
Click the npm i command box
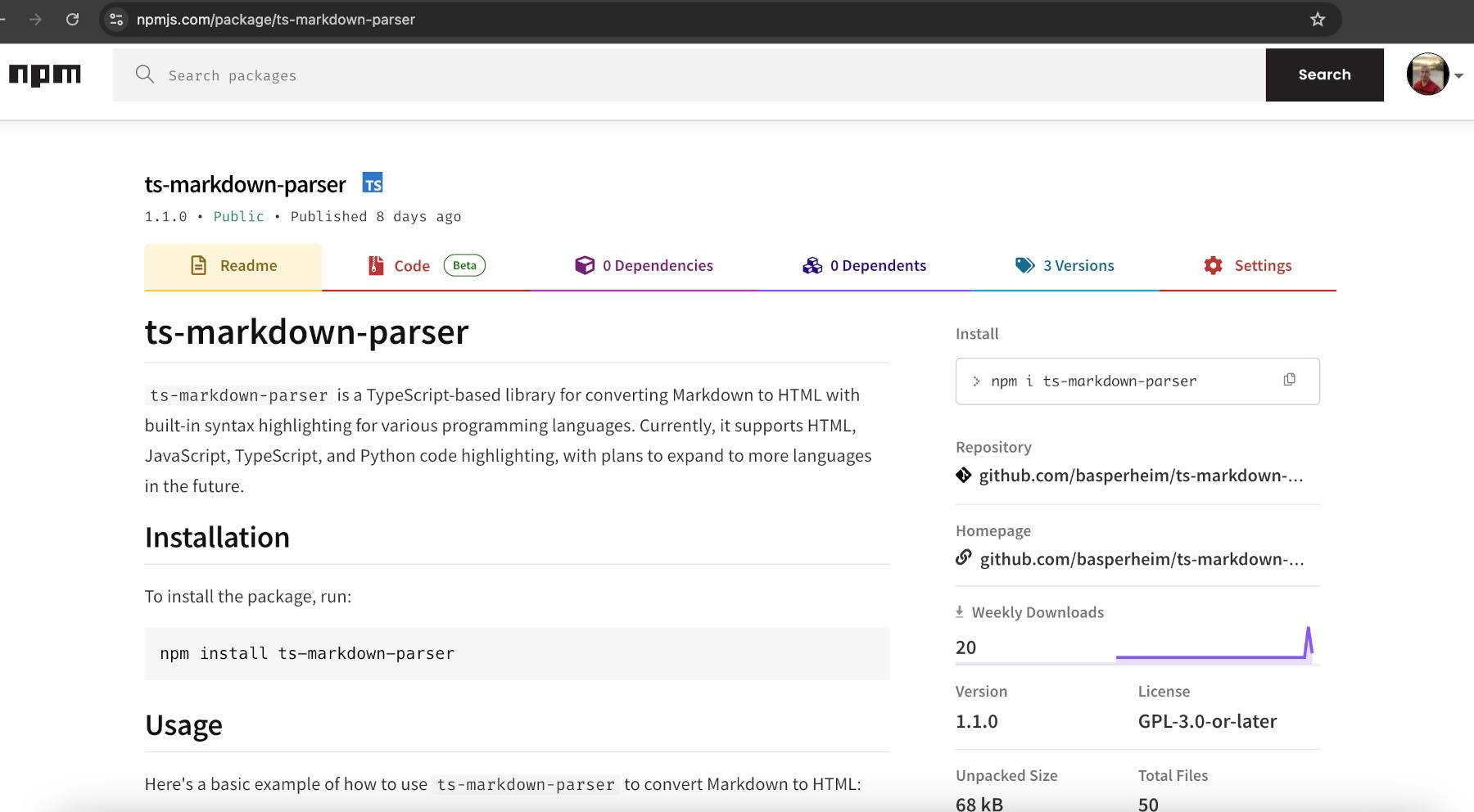pos(1137,381)
